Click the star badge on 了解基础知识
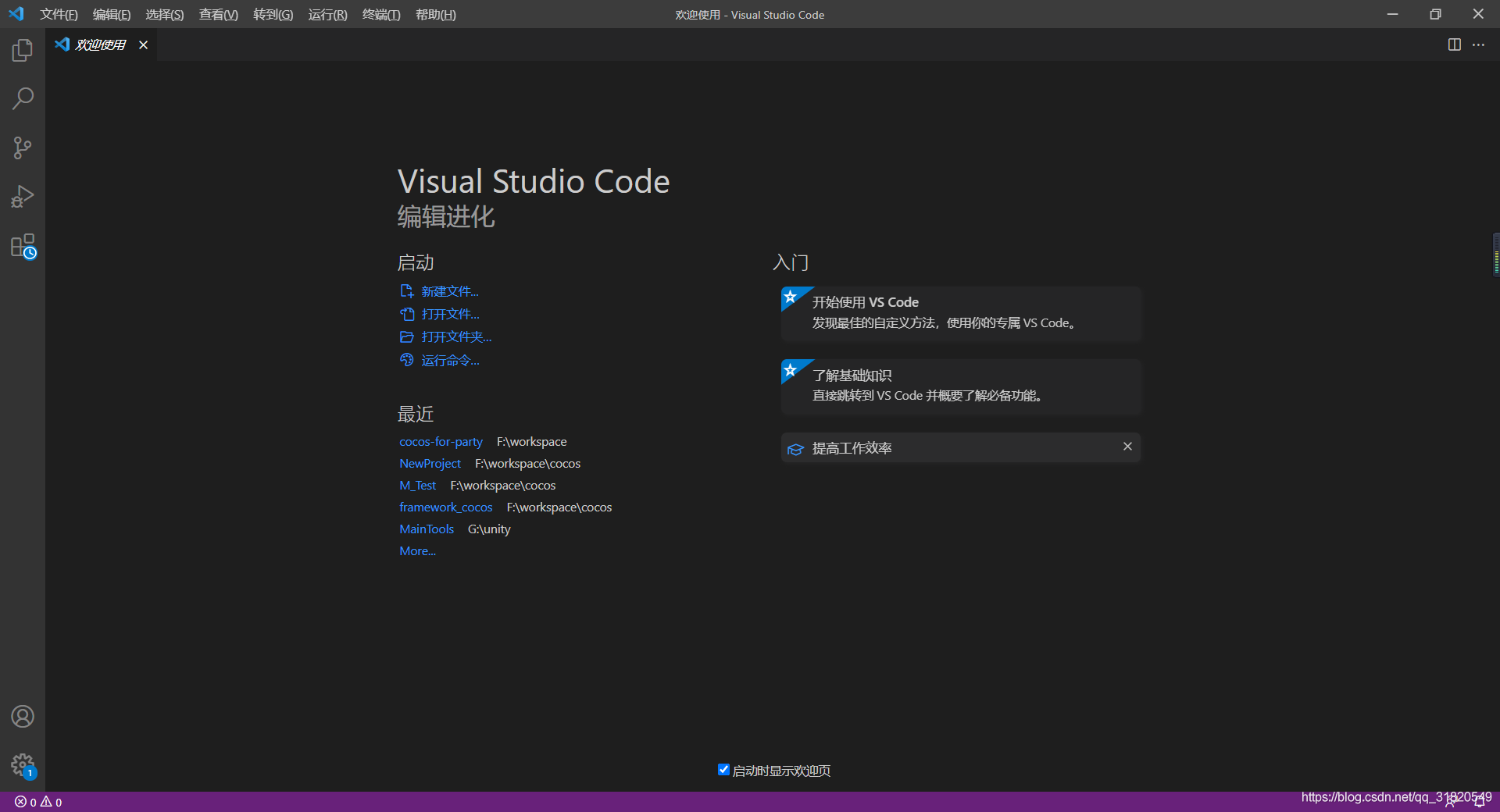The image size is (1500, 812). click(791, 370)
